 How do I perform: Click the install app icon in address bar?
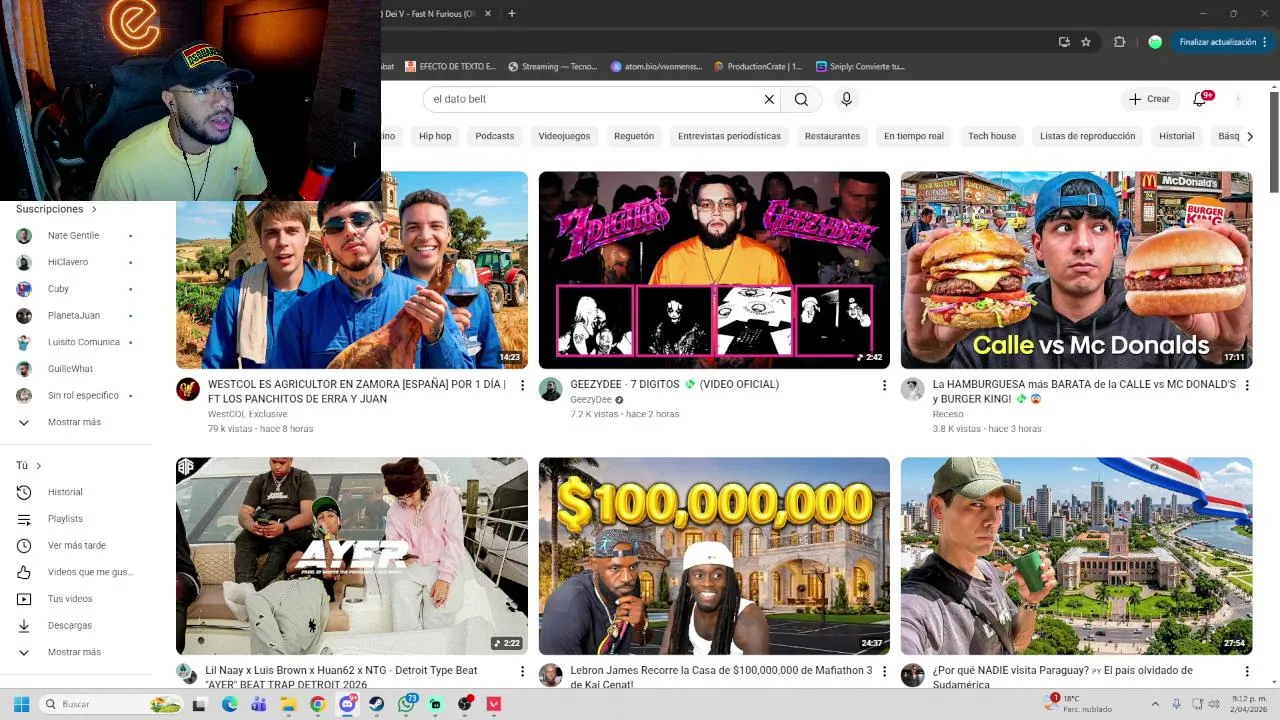click(x=1064, y=42)
